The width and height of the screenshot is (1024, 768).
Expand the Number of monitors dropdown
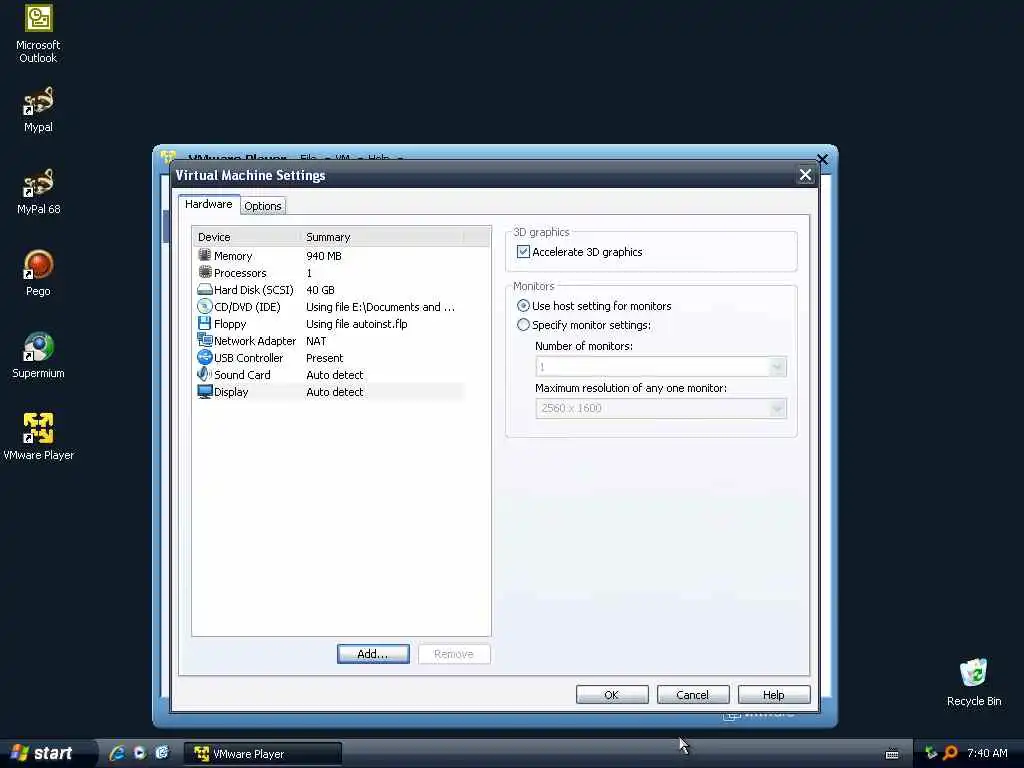(x=776, y=366)
